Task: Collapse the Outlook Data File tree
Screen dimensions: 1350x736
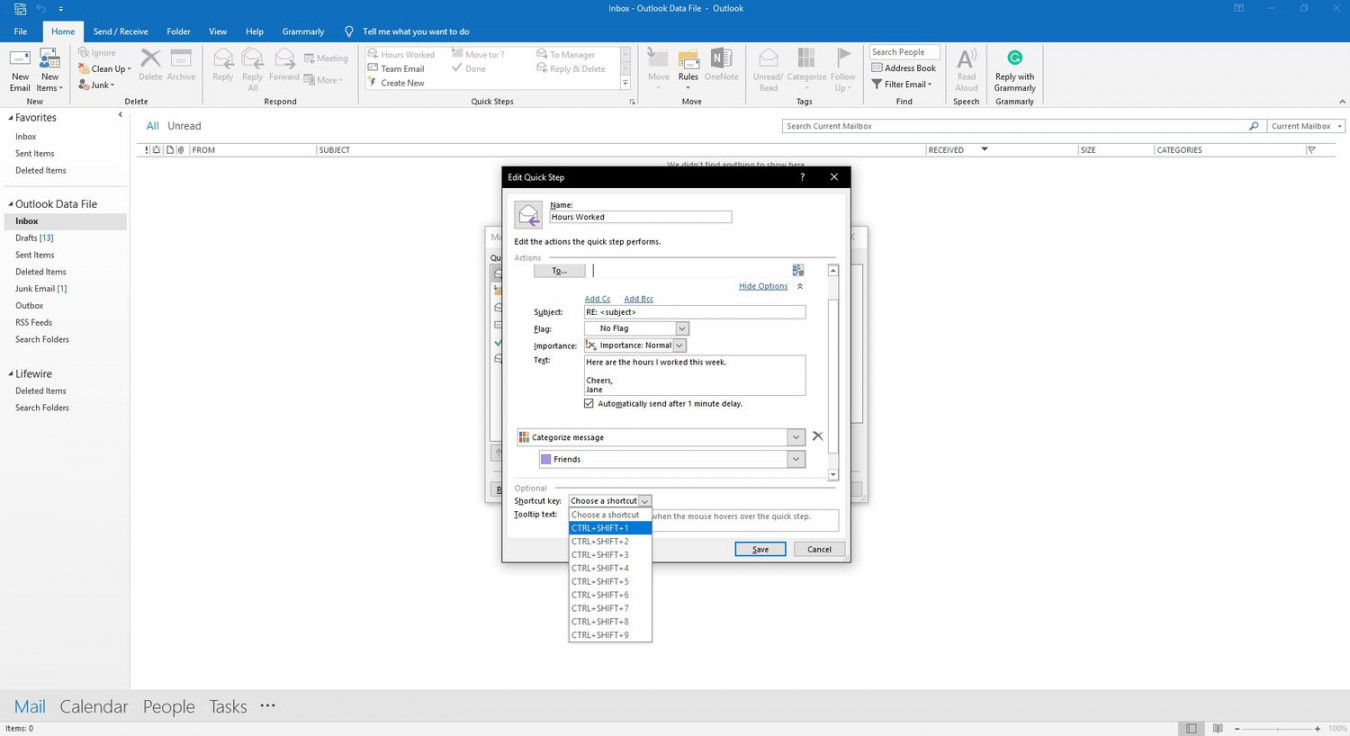Action: point(11,204)
